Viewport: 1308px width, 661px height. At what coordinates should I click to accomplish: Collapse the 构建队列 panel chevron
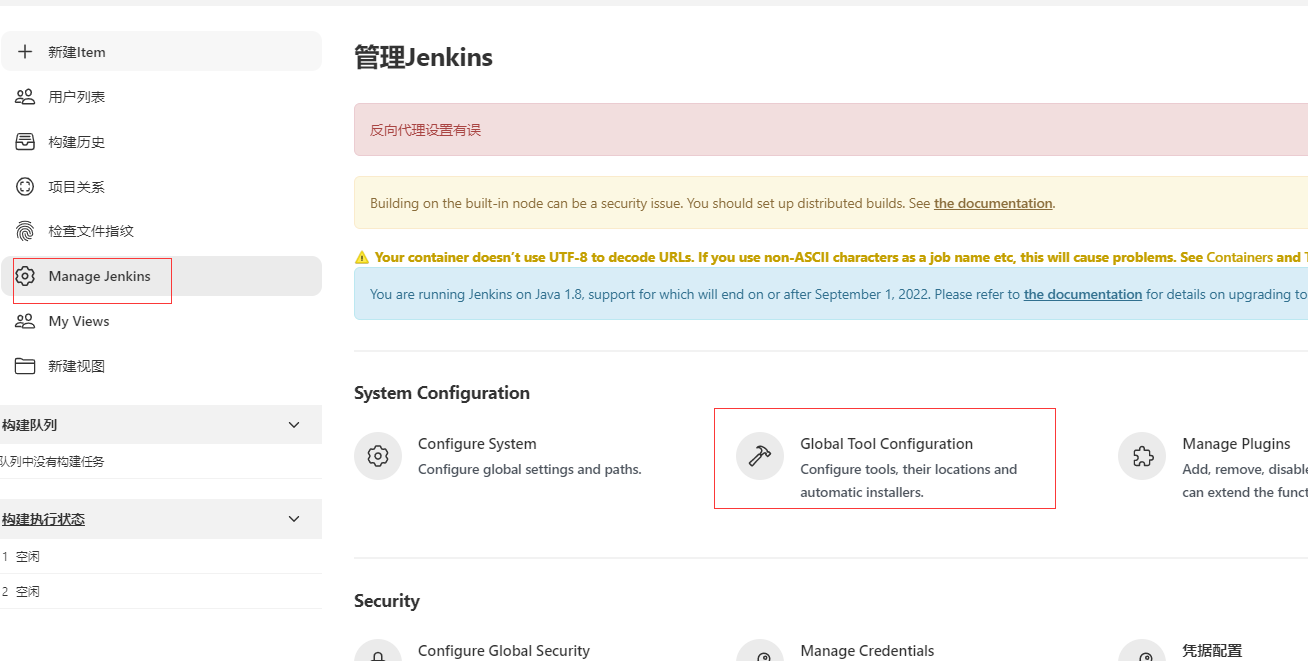(x=294, y=425)
